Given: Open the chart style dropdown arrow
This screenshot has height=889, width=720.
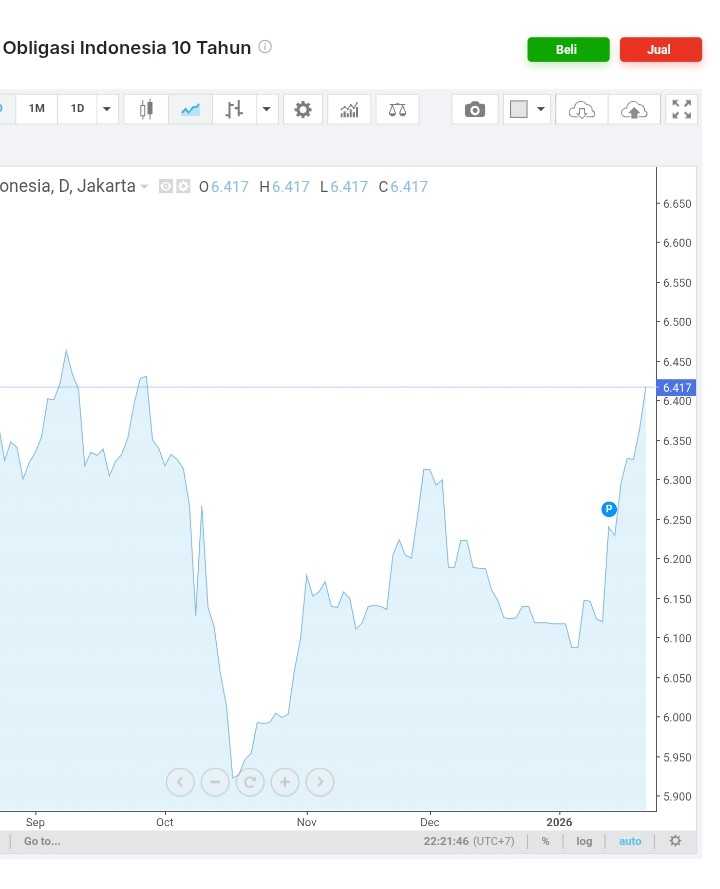Looking at the screenshot, I should 266,109.
